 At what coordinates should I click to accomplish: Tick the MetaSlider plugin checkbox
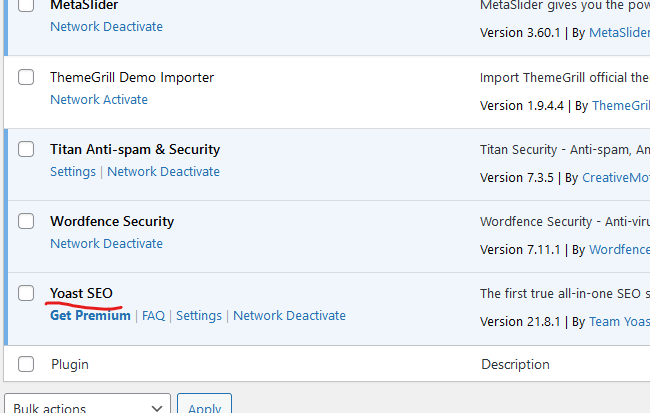[x=26, y=5]
